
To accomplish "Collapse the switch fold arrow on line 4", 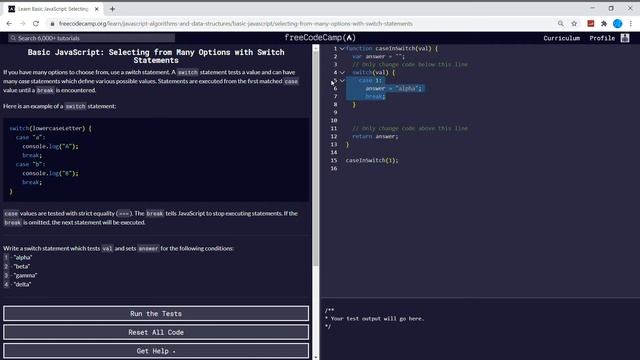I will pos(342,72).
